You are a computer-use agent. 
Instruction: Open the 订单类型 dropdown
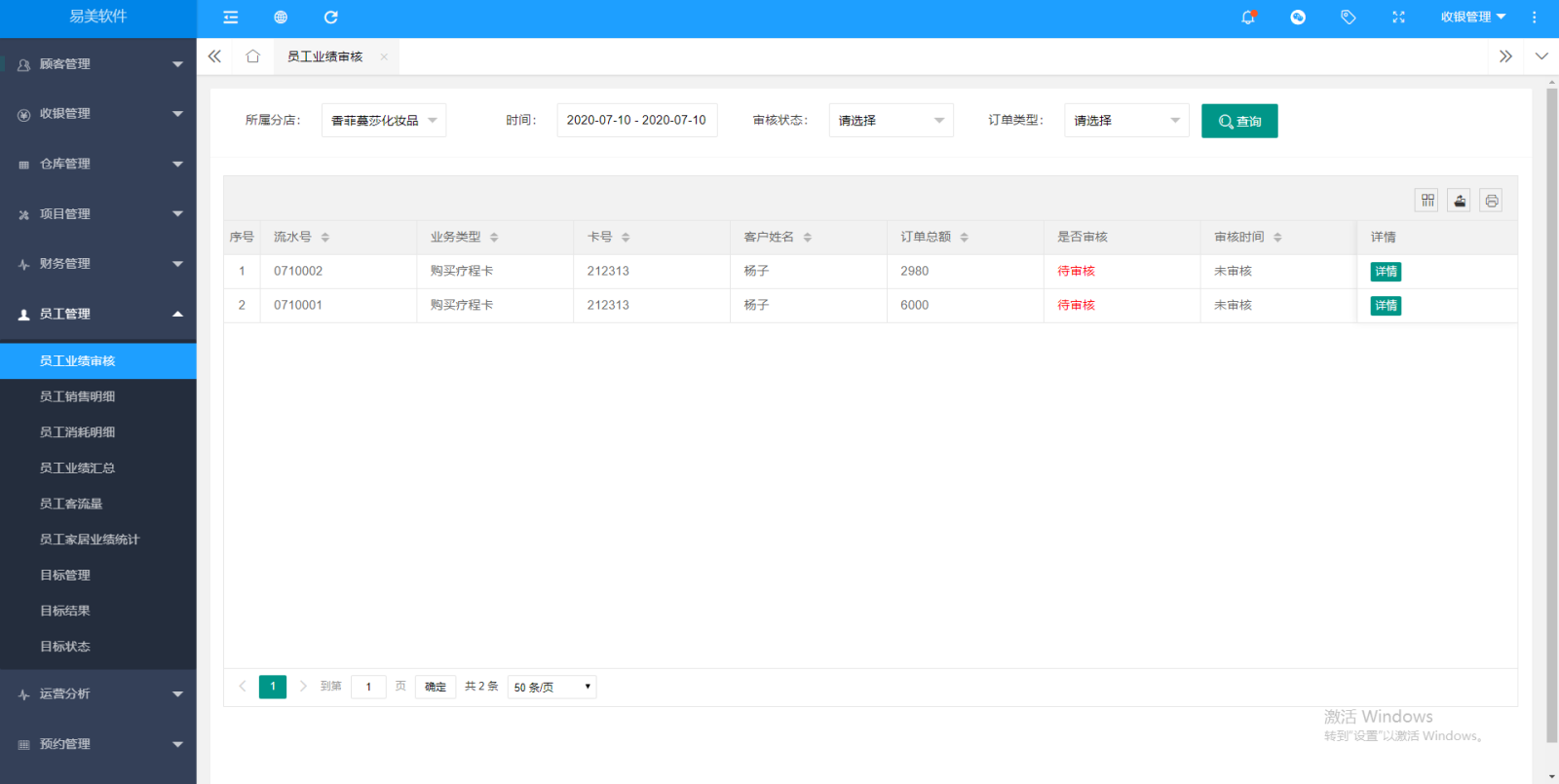[1126, 121]
